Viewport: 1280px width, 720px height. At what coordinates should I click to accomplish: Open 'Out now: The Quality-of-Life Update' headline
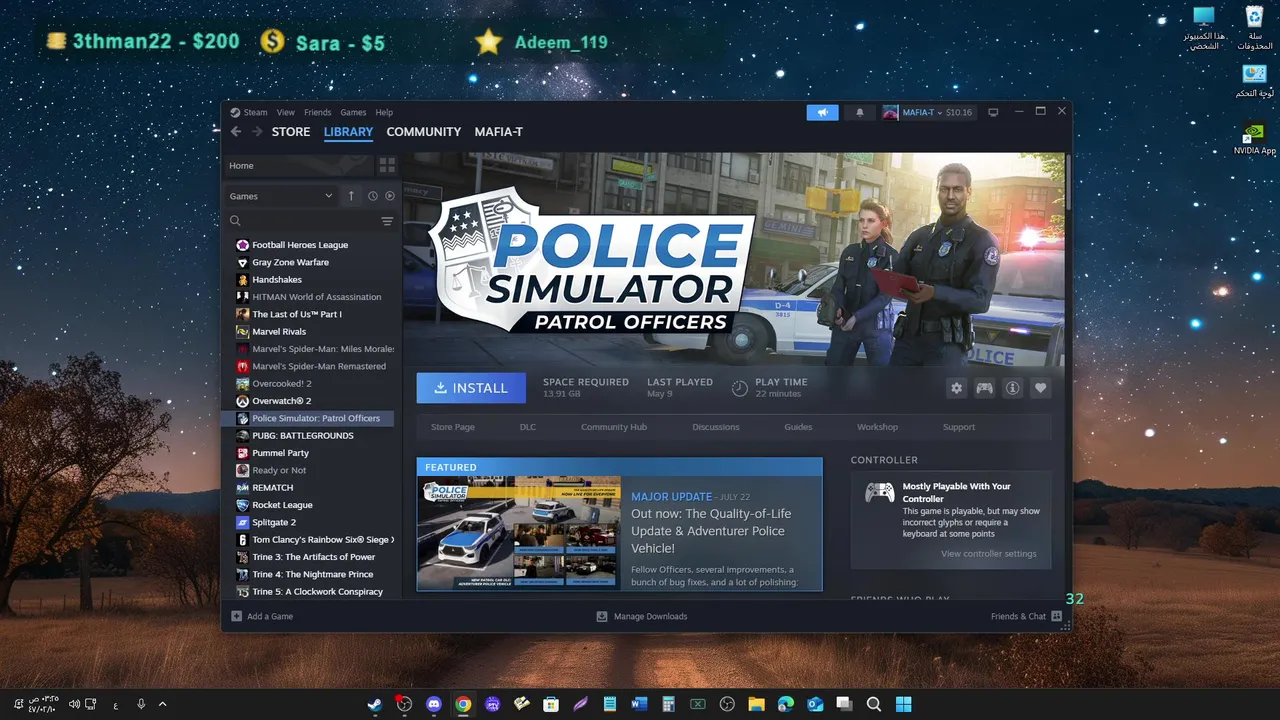711,531
